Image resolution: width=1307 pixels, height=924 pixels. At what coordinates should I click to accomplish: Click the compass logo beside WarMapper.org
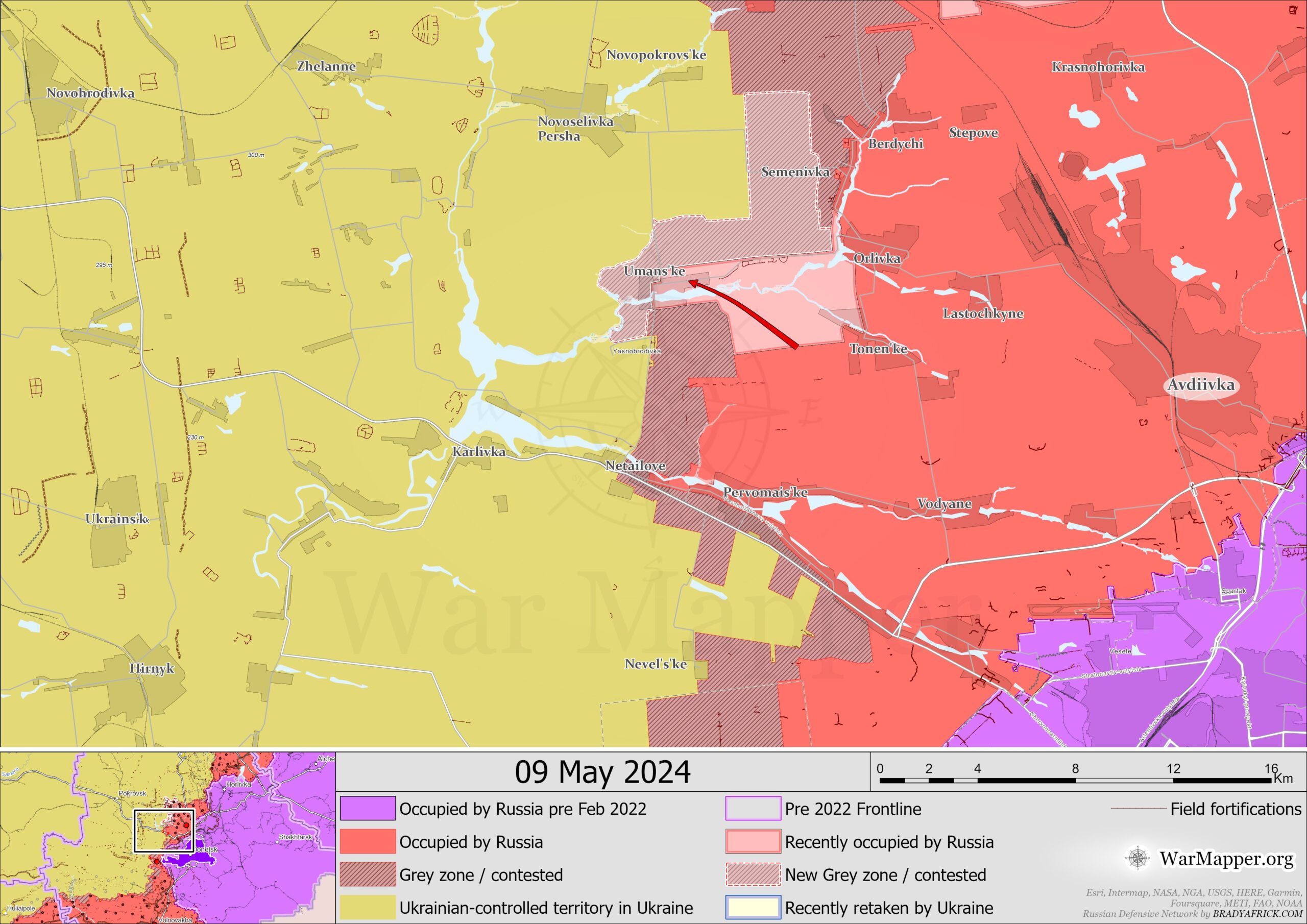[x=1137, y=858]
